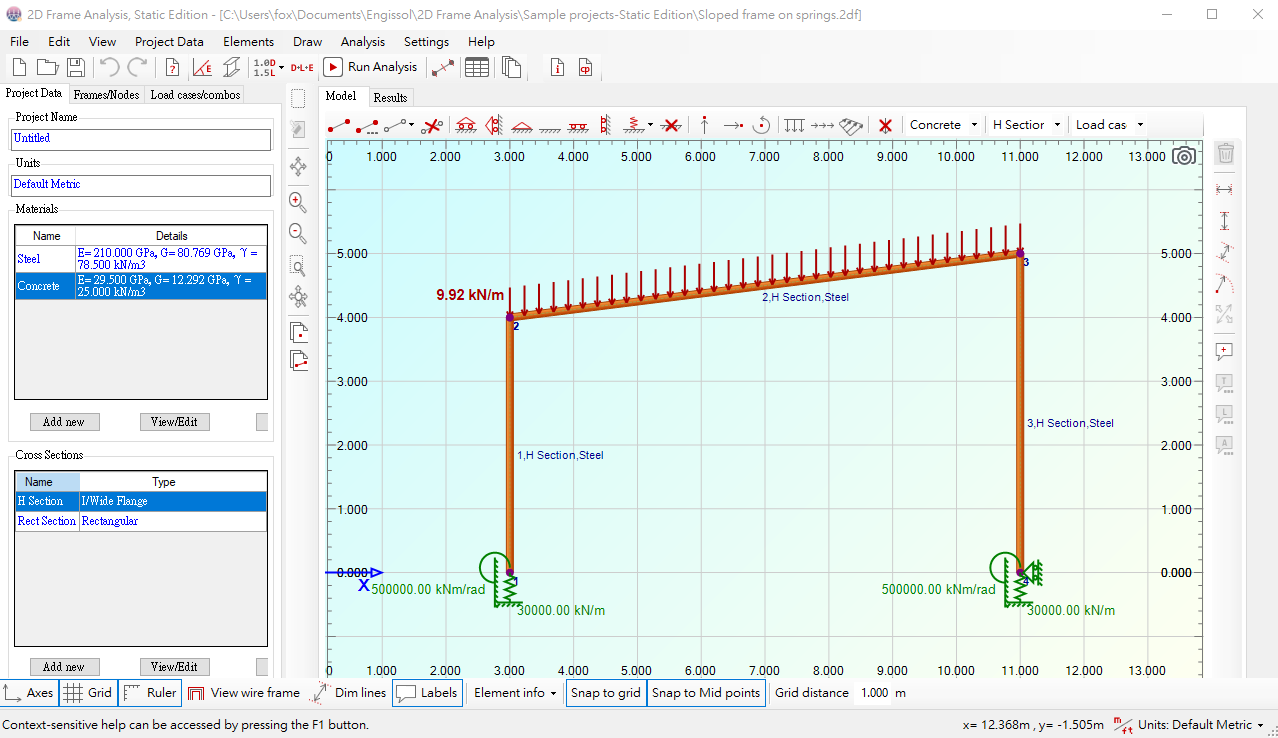Click the Run Analysis button
The width and height of the screenshot is (1278, 738).
coord(371,67)
